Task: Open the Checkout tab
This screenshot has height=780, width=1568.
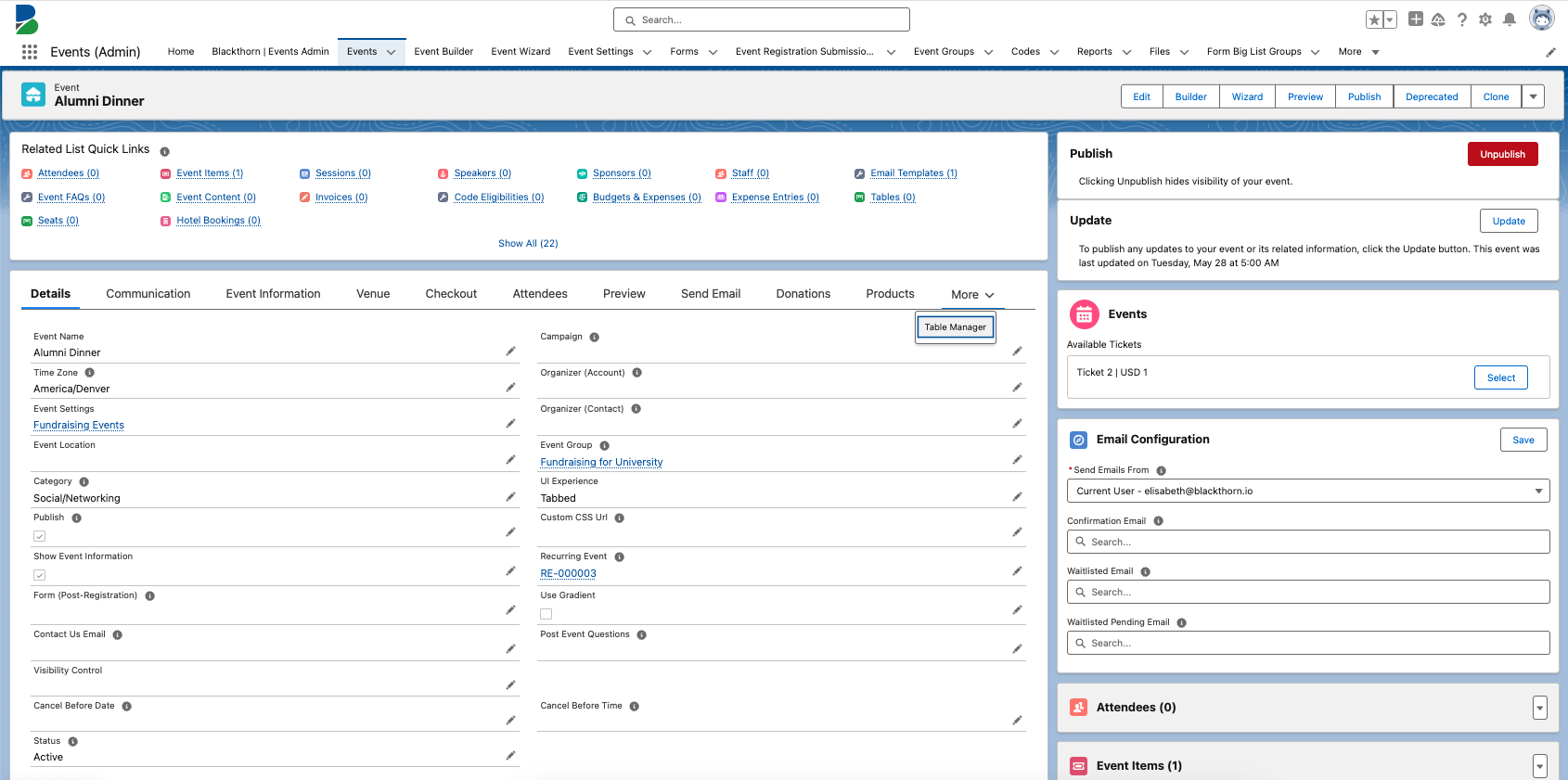Action: [x=451, y=294]
